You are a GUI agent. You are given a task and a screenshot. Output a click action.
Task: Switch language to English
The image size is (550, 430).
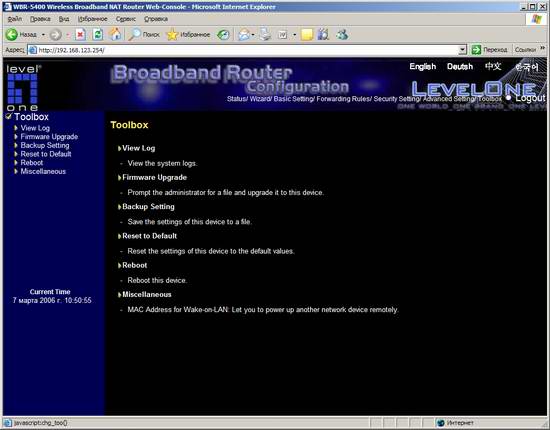pyautogui.click(x=423, y=66)
